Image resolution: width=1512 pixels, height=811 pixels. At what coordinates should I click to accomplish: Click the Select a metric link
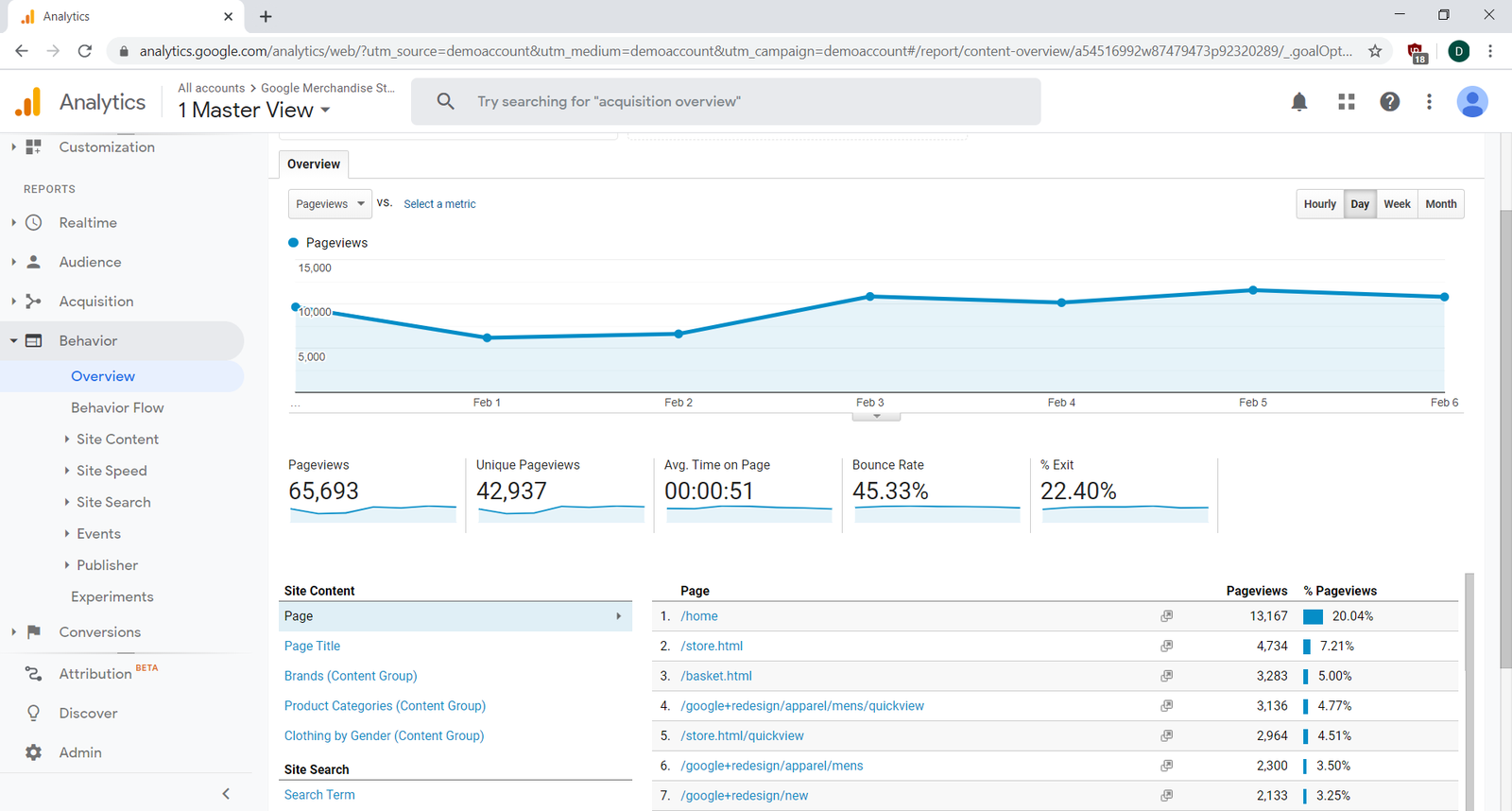[439, 204]
